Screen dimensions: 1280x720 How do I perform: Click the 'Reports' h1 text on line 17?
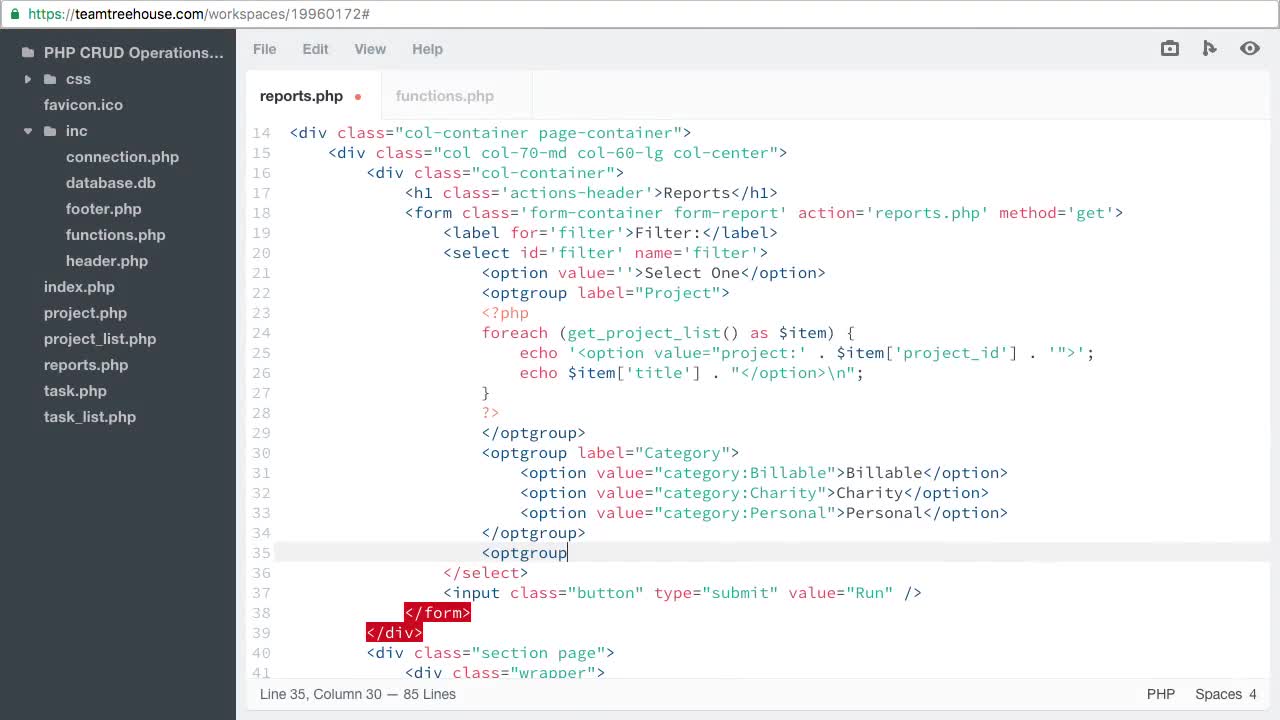coord(697,193)
